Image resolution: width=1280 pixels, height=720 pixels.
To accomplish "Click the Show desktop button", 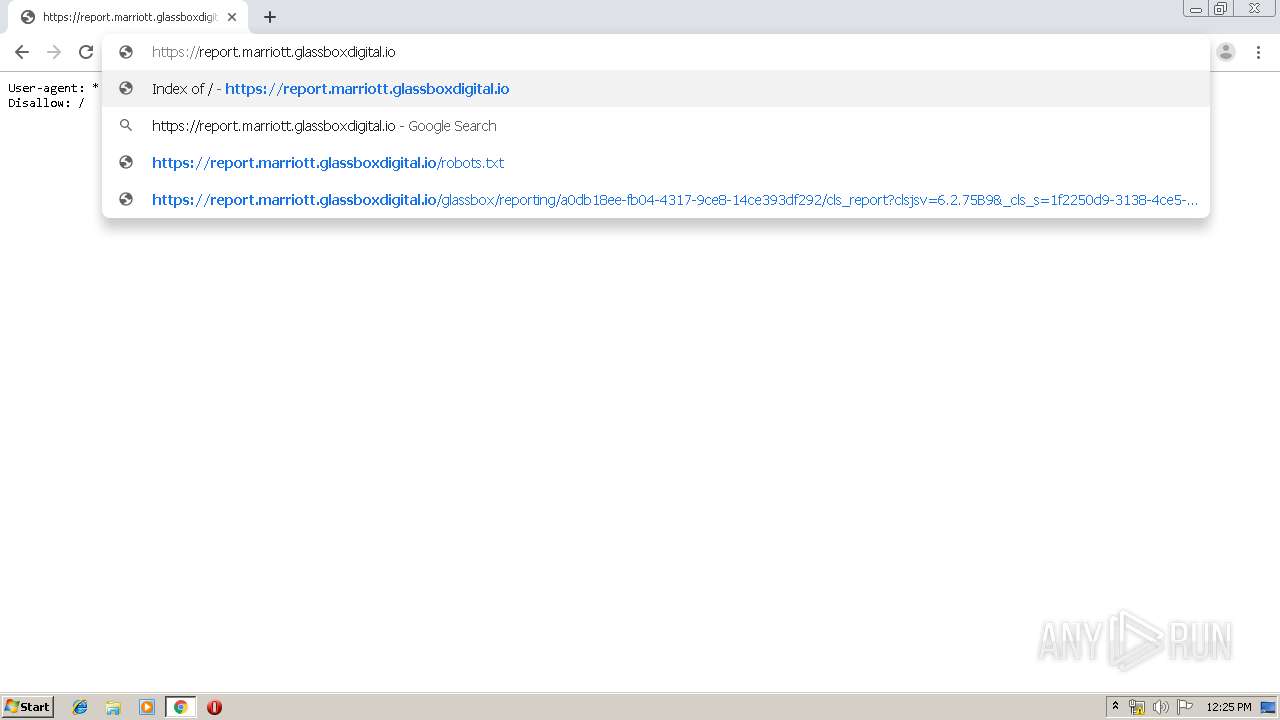I will (1269, 707).
